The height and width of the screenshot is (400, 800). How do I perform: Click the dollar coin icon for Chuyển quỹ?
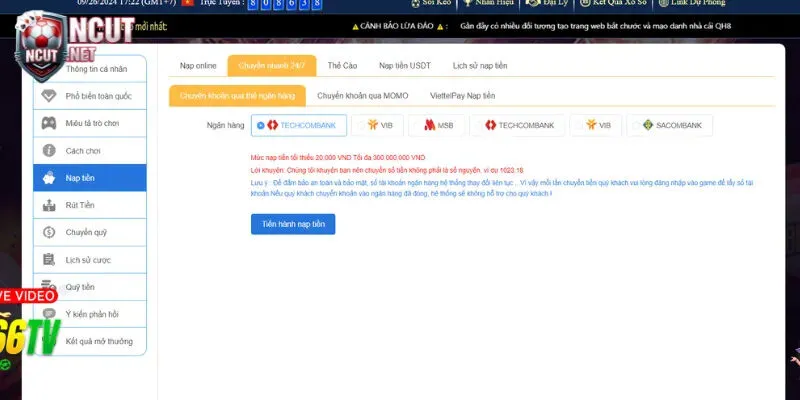tap(49, 232)
